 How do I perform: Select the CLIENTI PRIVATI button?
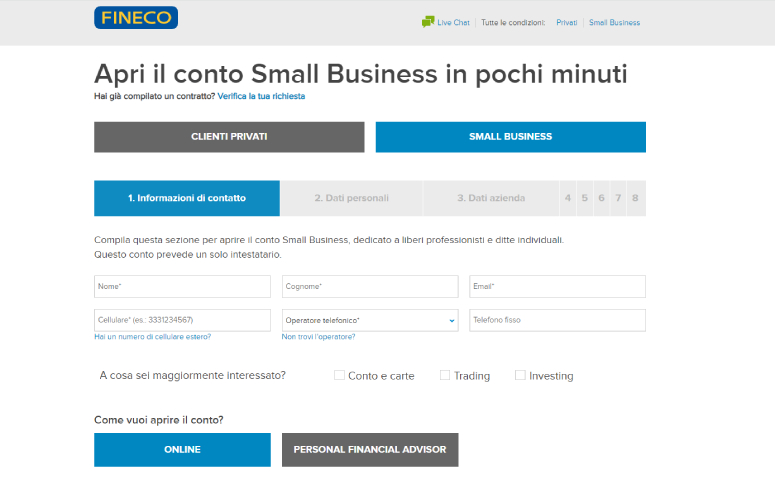229,137
